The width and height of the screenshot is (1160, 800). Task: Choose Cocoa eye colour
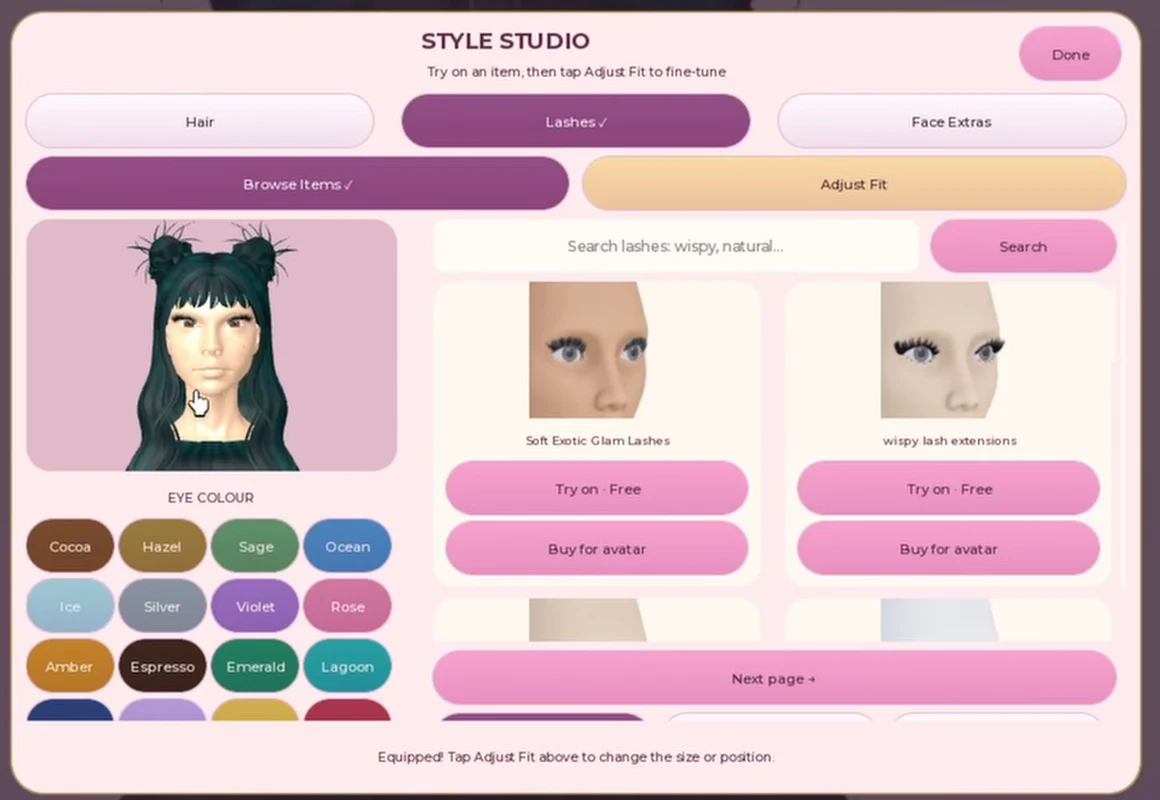(70, 546)
